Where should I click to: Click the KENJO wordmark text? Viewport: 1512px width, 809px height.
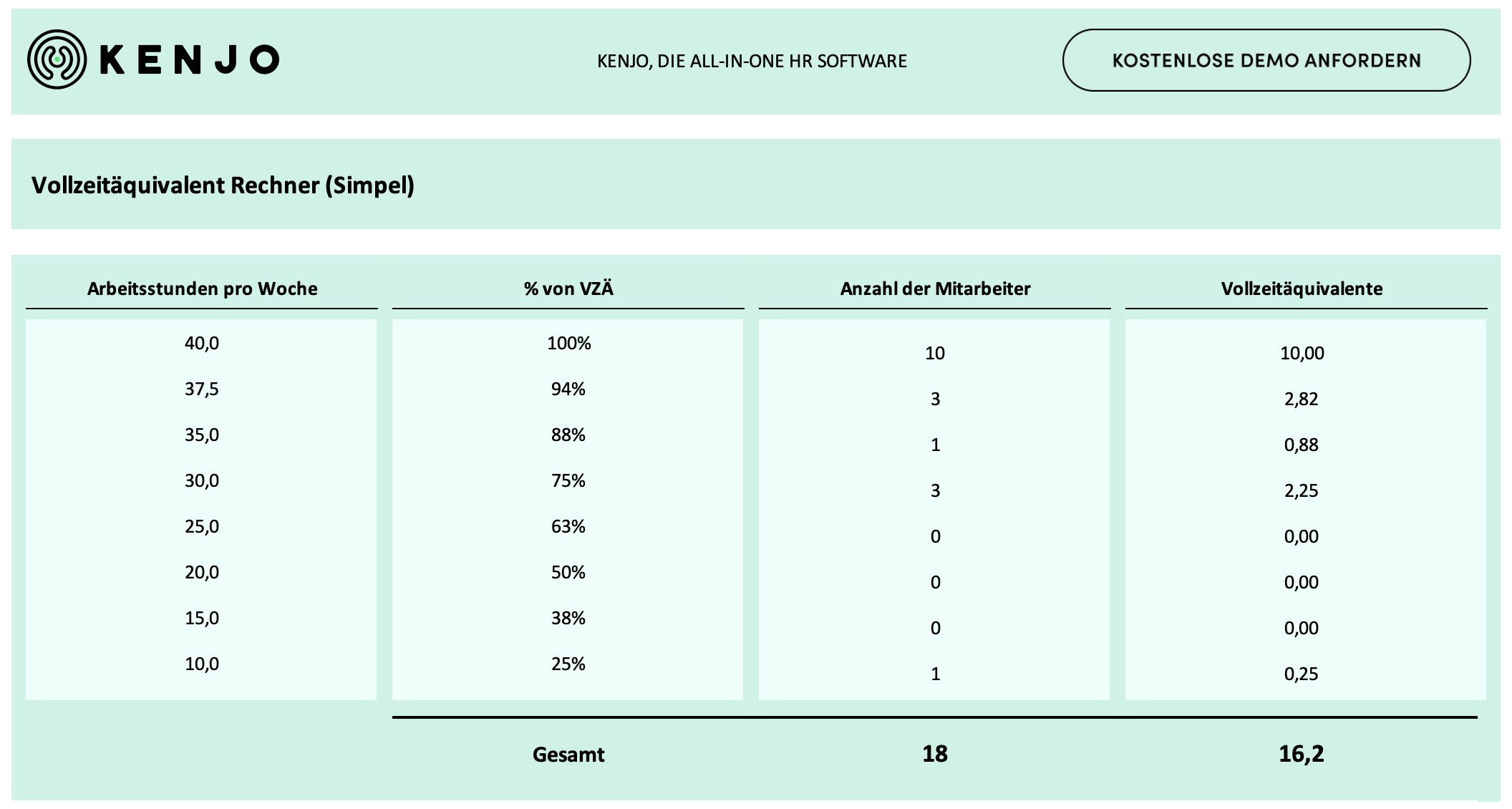click(x=190, y=59)
